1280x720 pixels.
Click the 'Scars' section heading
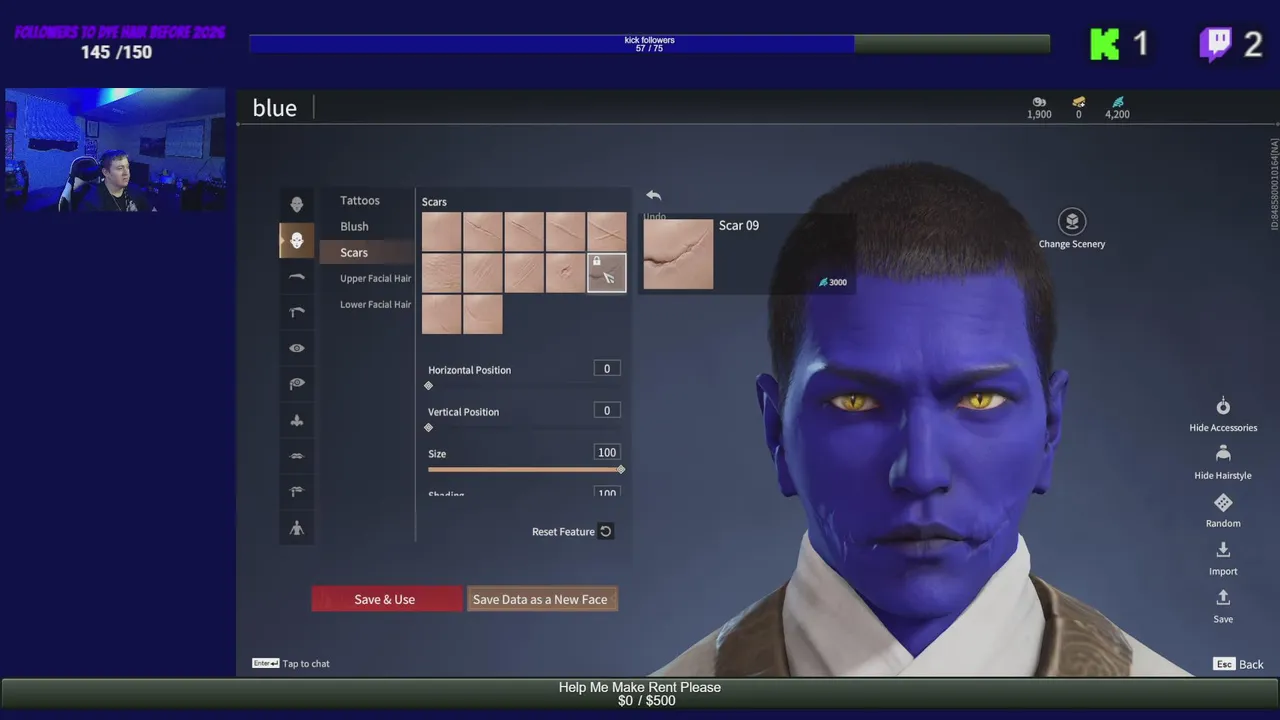434,202
